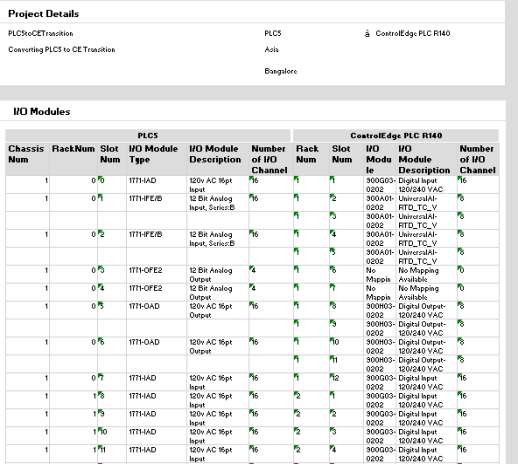Viewport: 518px width, 464px height.
Task: Select 1771-IAD in PLC5 slot 0 row
Action: [142, 180]
